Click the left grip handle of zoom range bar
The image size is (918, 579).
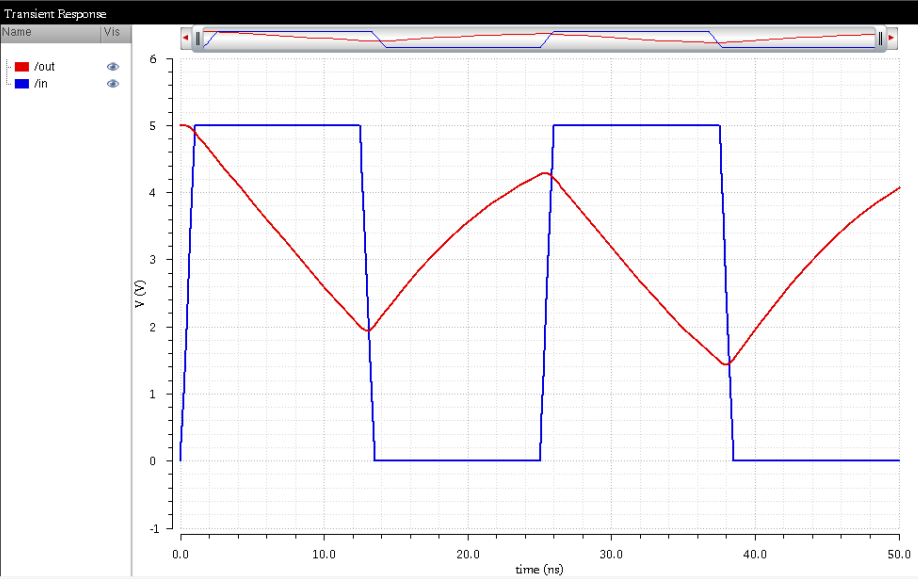tap(198, 38)
